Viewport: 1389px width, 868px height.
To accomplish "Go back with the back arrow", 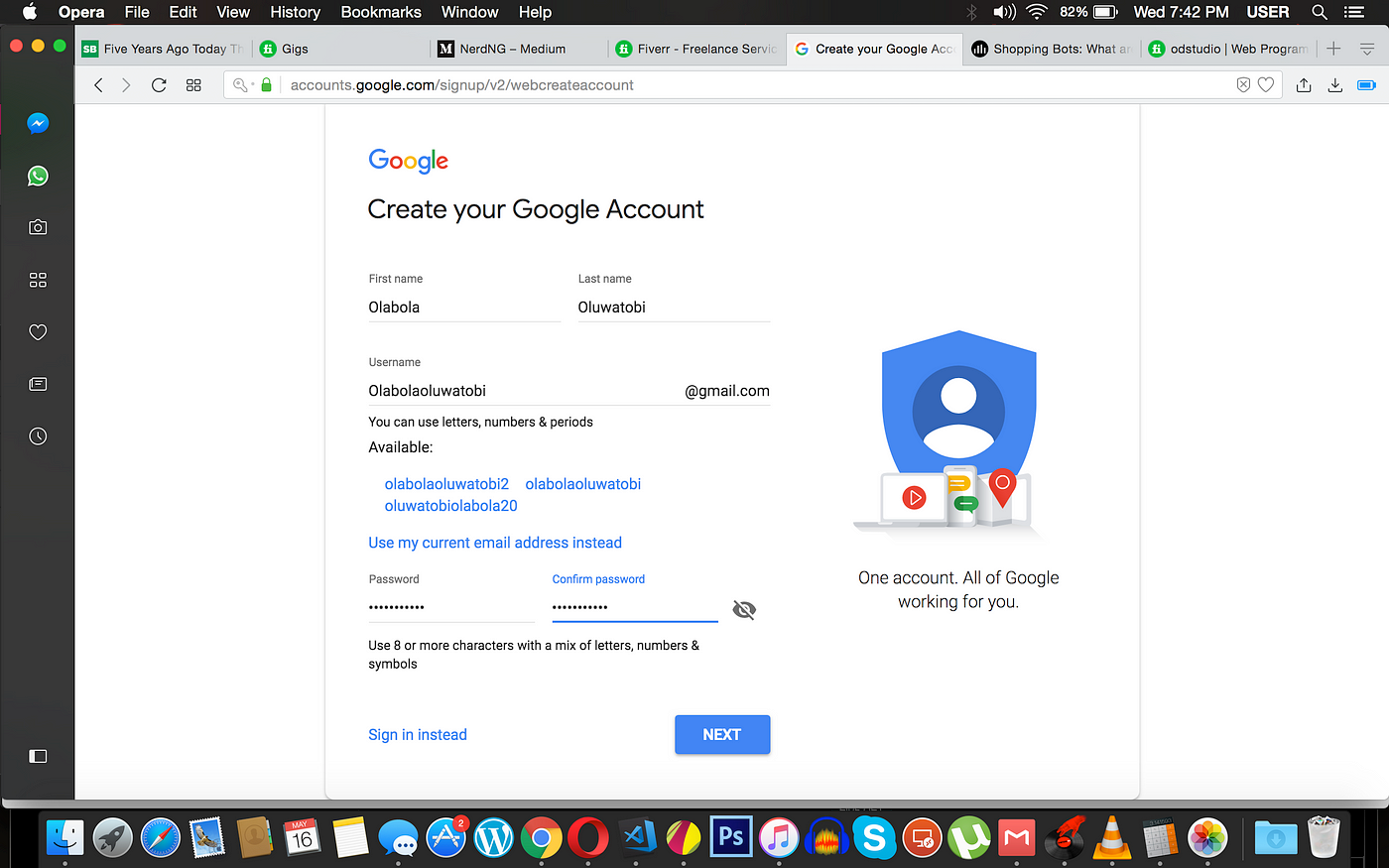I will pyautogui.click(x=98, y=85).
